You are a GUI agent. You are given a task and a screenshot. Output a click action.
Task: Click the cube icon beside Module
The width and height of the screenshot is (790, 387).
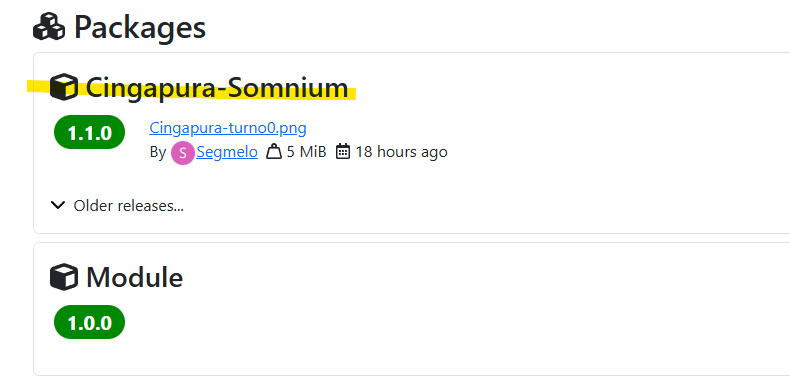point(64,277)
